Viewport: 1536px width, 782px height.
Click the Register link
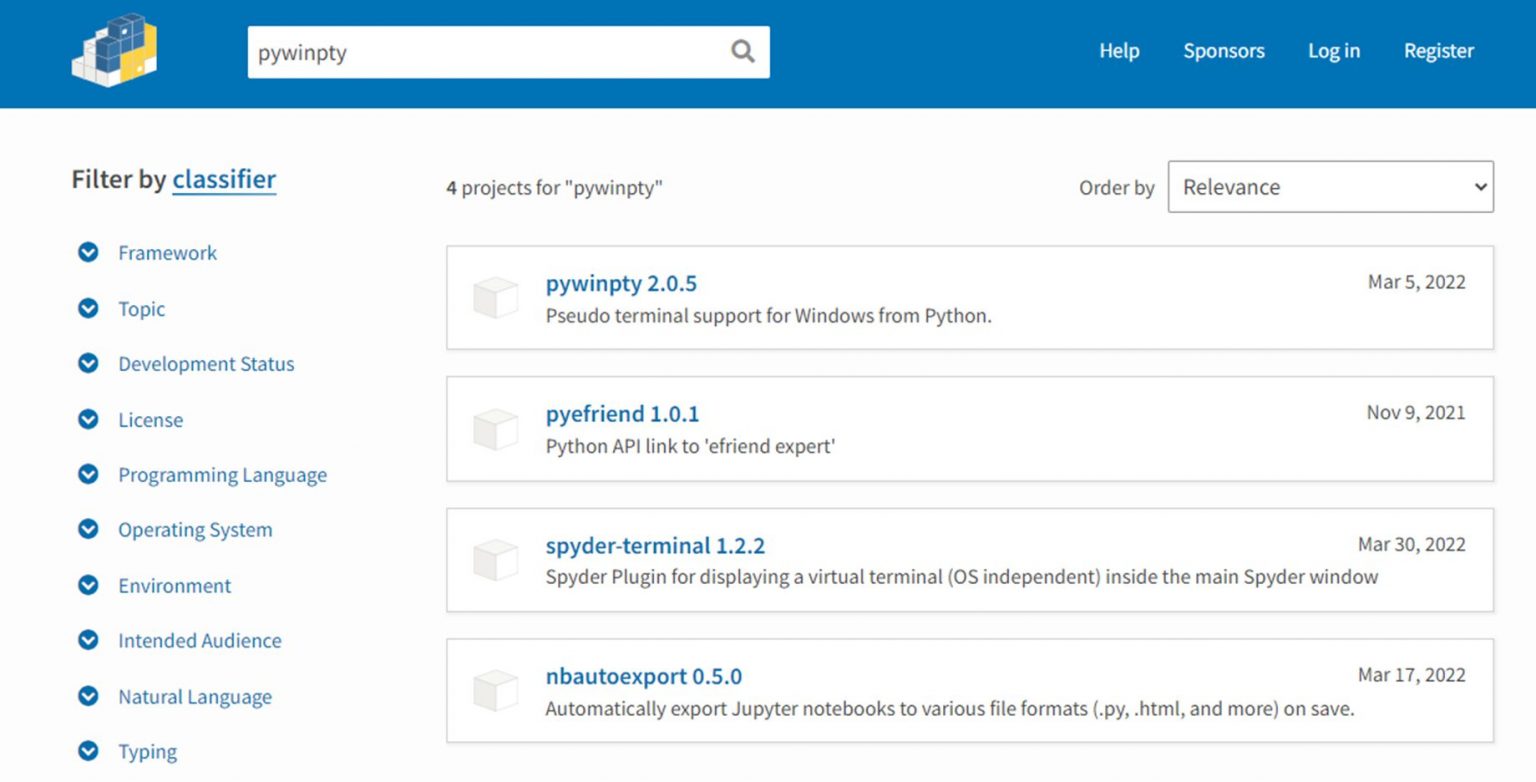(x=1438, y=51)
